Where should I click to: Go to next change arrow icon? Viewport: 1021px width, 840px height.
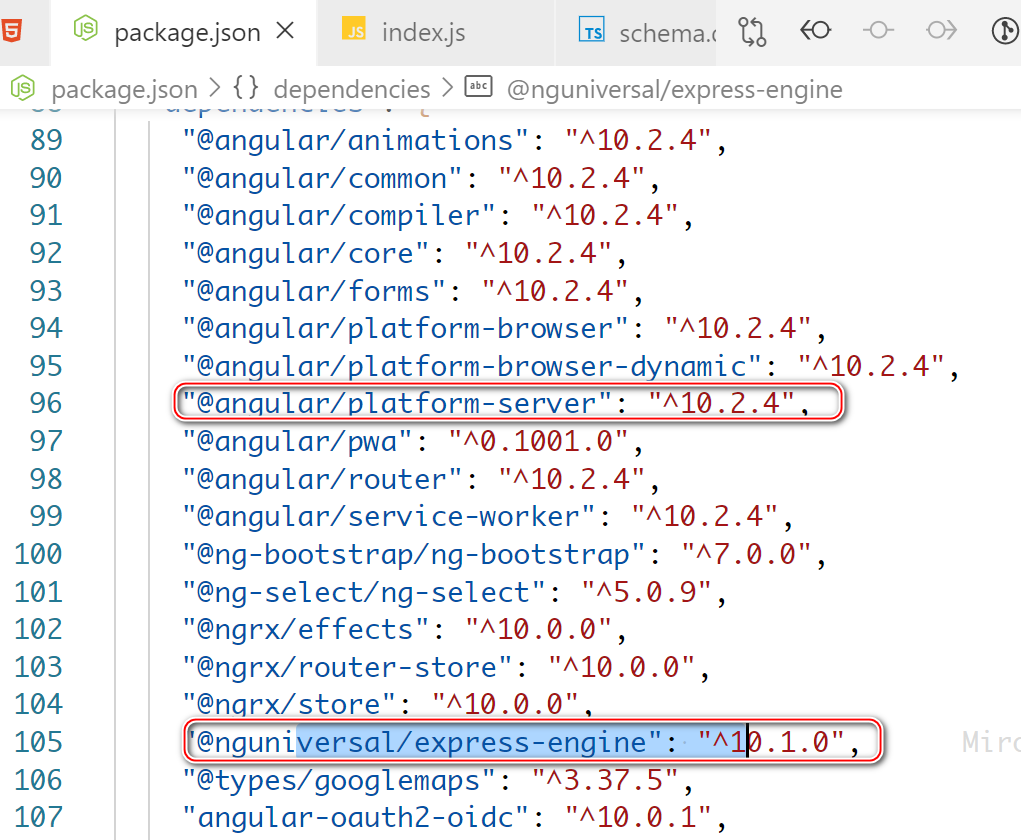click(942, 30)
